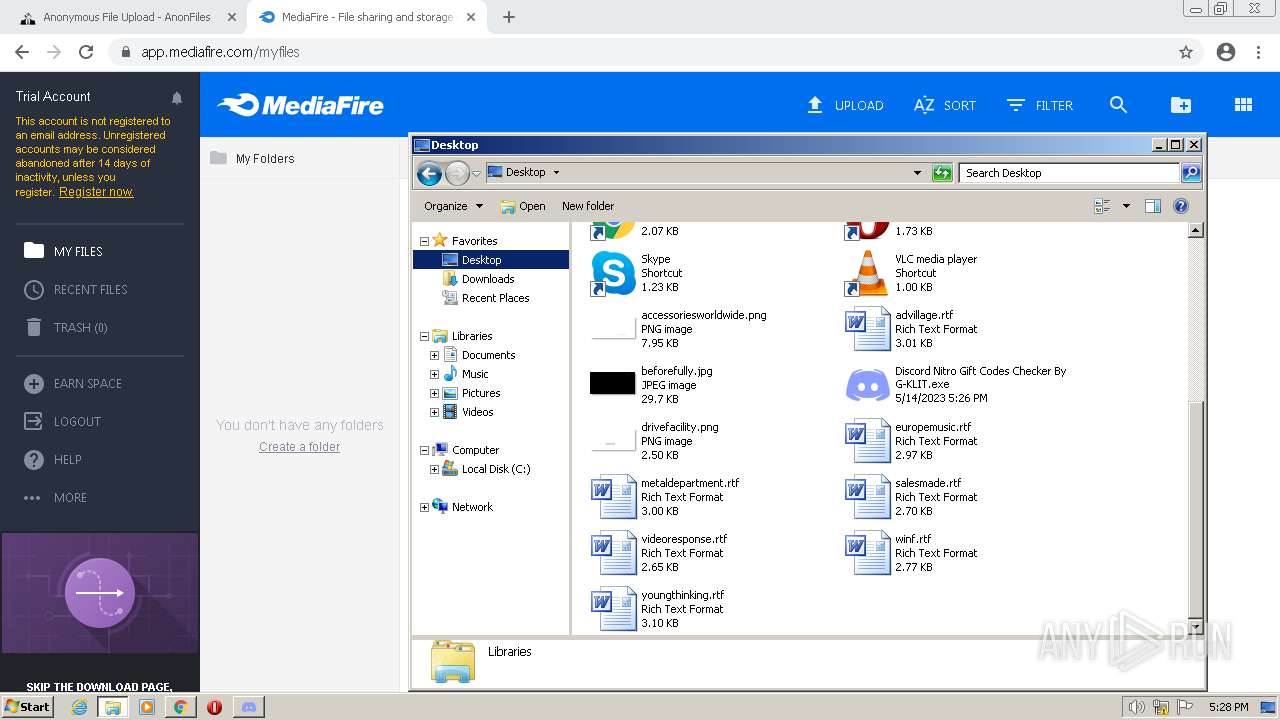Viewport: 1280px width, 720px height.
Task: Select Recent Places in Favorites
Action: click(495, 298)
